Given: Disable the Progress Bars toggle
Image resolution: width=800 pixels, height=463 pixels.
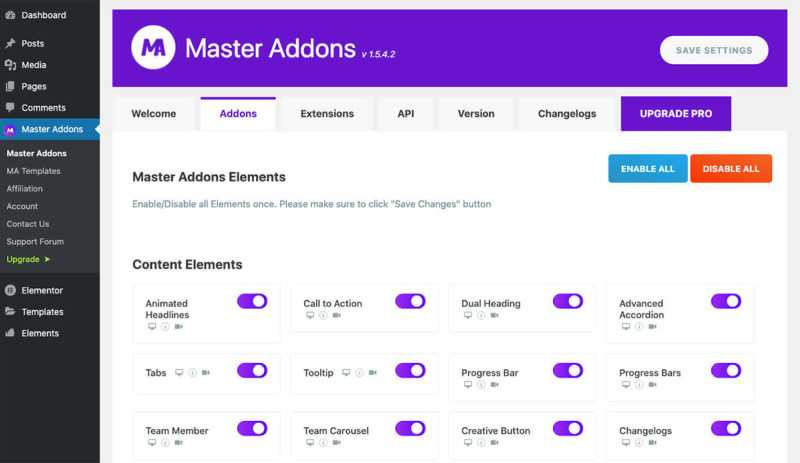Looking at the screenshot, I should [726, 371].
